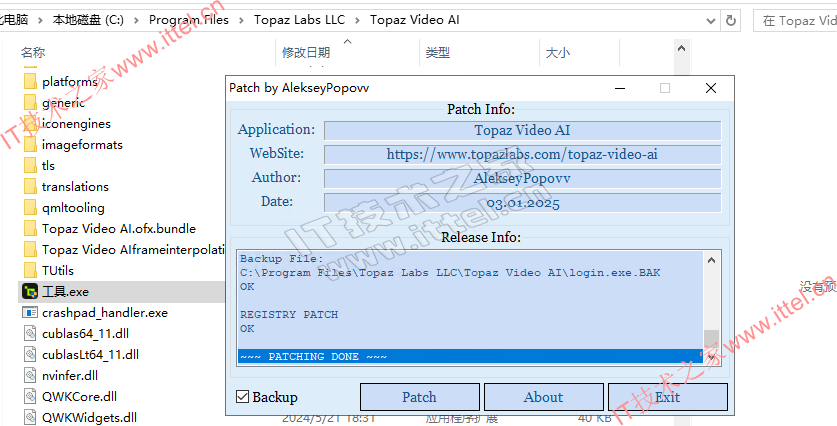837x426 pixels.
Task: Click the 工具.exe application icon
Action: tap(30, 291)
